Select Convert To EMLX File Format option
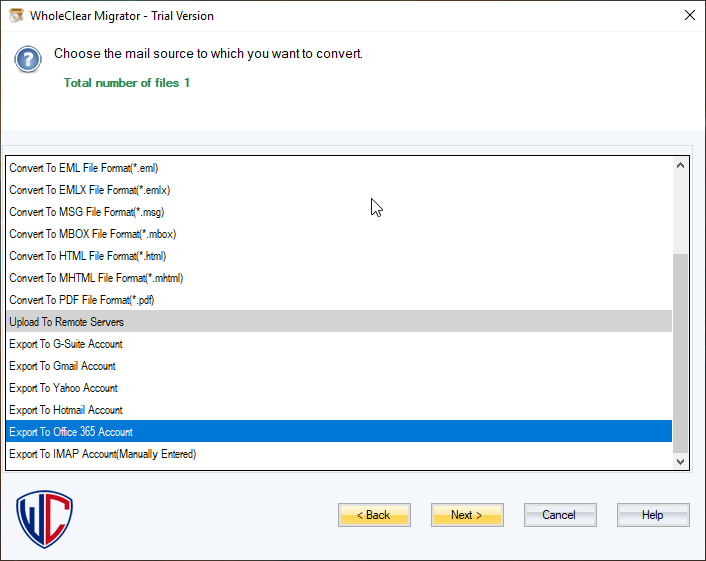Viewport: 706px width, 561px height. [87, 190]
